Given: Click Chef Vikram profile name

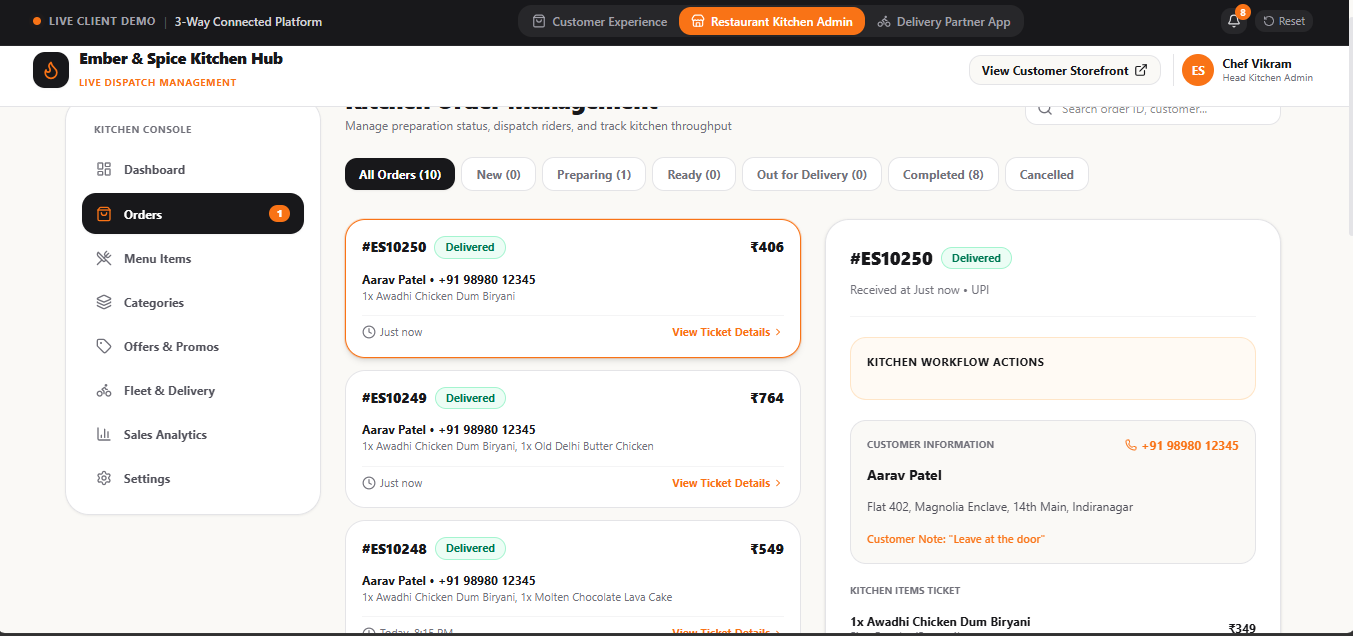Looking at the screenshot, I should tap(1257, 64).
